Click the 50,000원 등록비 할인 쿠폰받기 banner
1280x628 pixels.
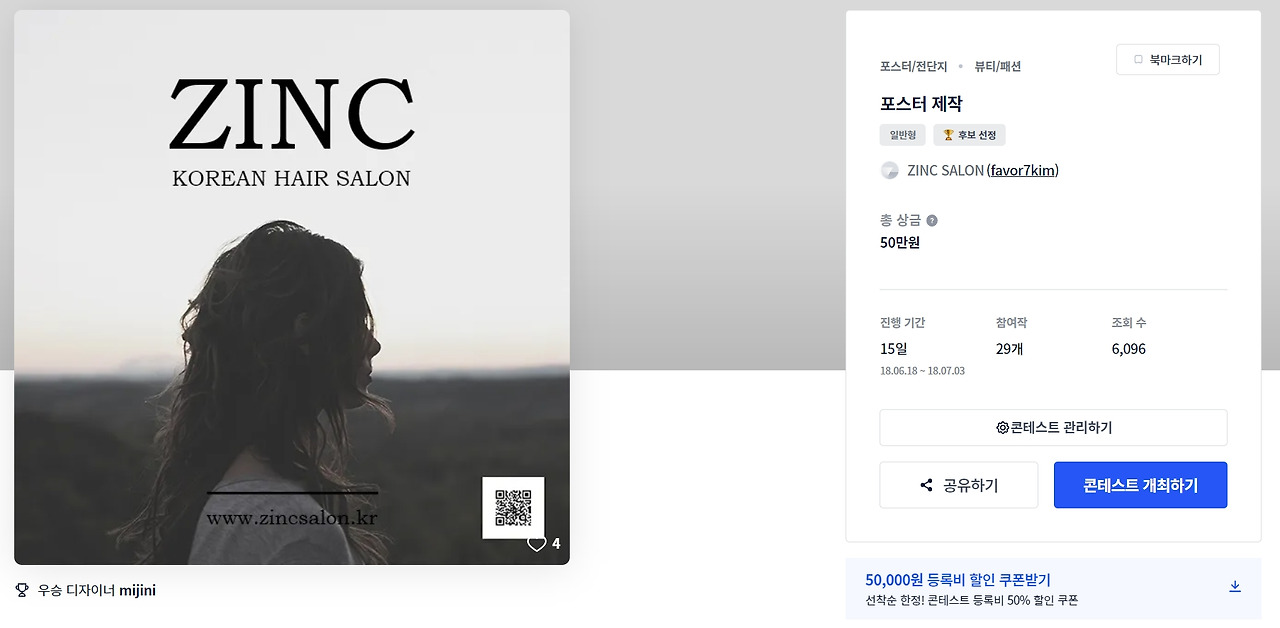[1053, 588]
